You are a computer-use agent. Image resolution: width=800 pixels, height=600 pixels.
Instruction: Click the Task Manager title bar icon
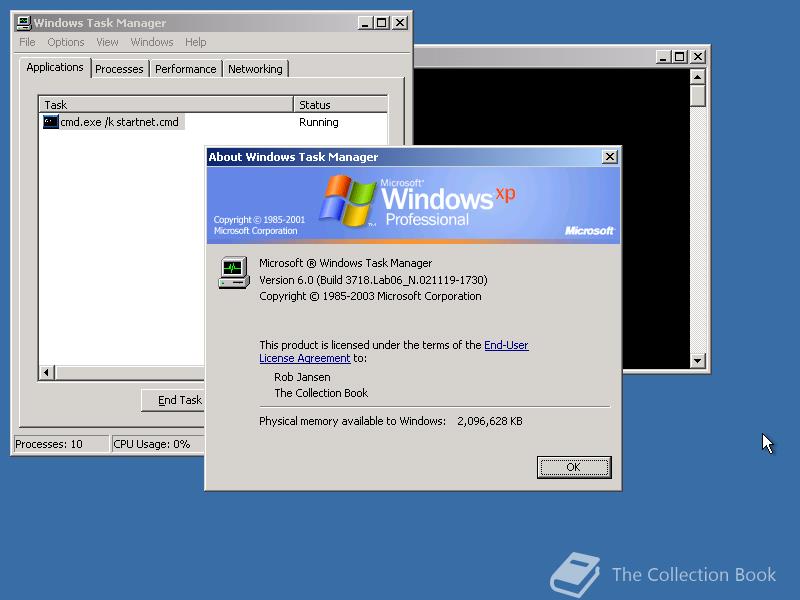[x=23, y=23]
